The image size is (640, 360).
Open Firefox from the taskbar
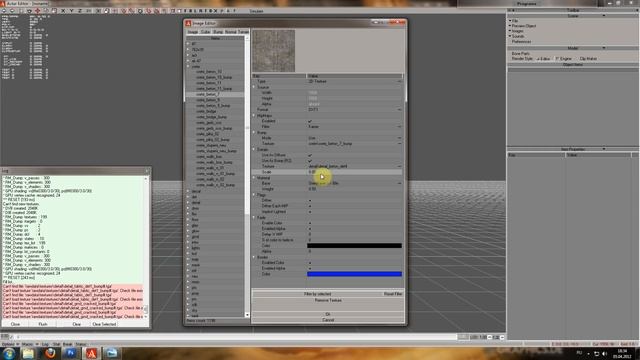[x=50, y=353]
